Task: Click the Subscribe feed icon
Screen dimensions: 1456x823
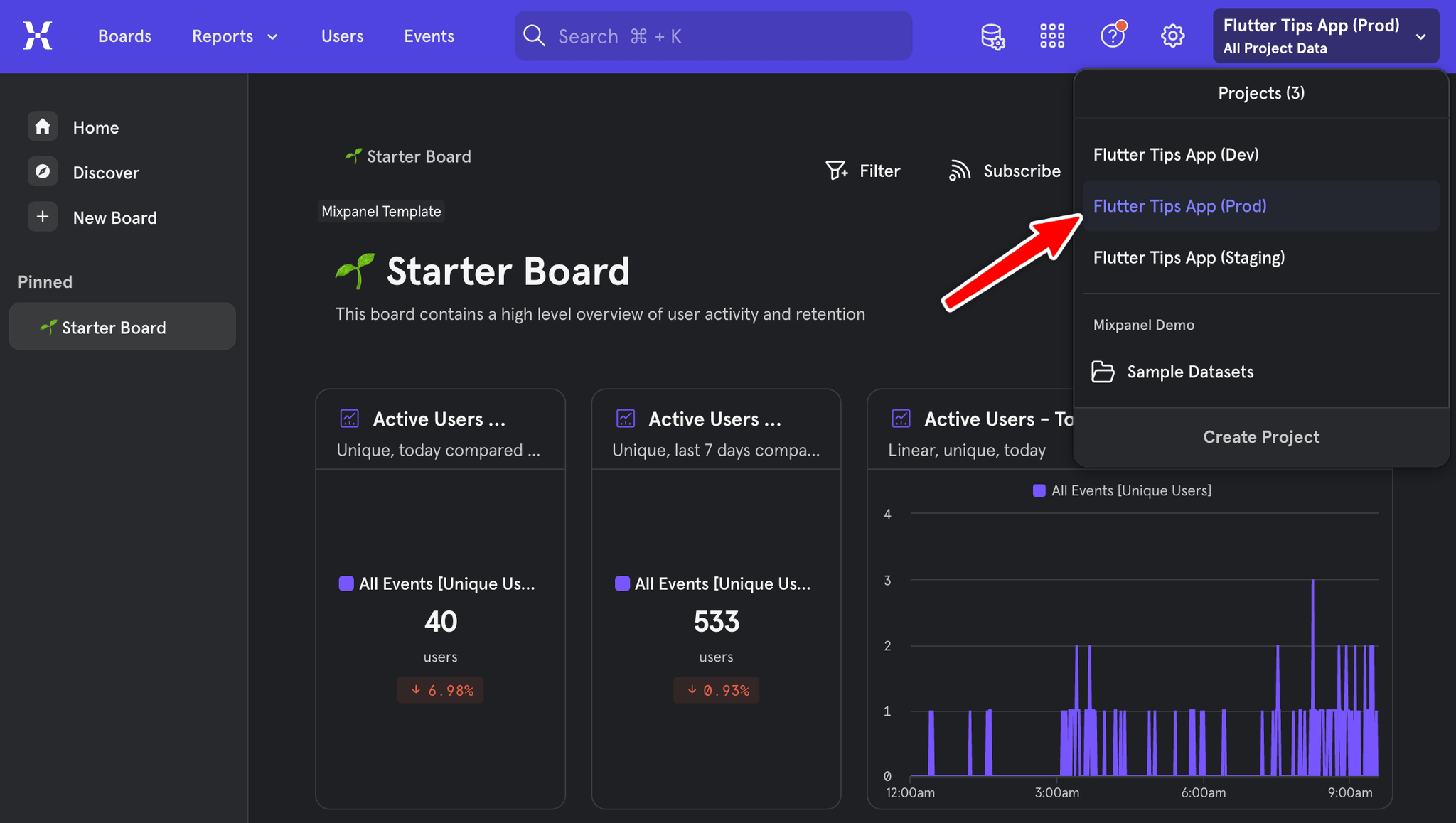Action: click(x=960, y=171)
